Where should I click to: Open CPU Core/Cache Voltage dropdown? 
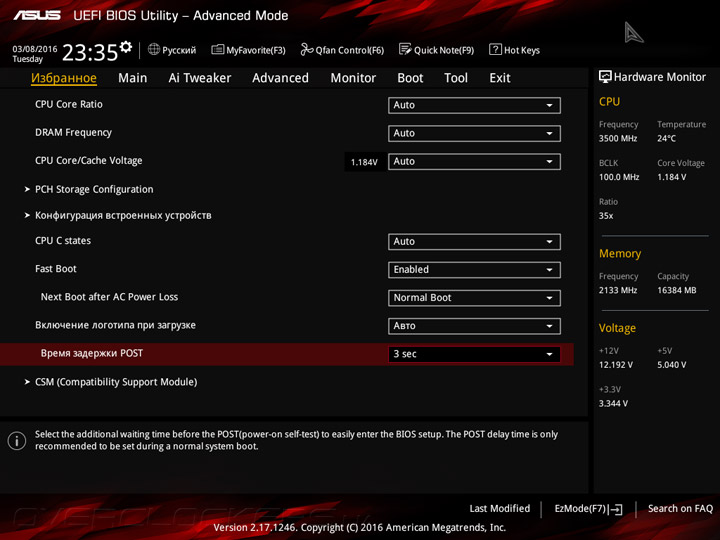(474, 162)
